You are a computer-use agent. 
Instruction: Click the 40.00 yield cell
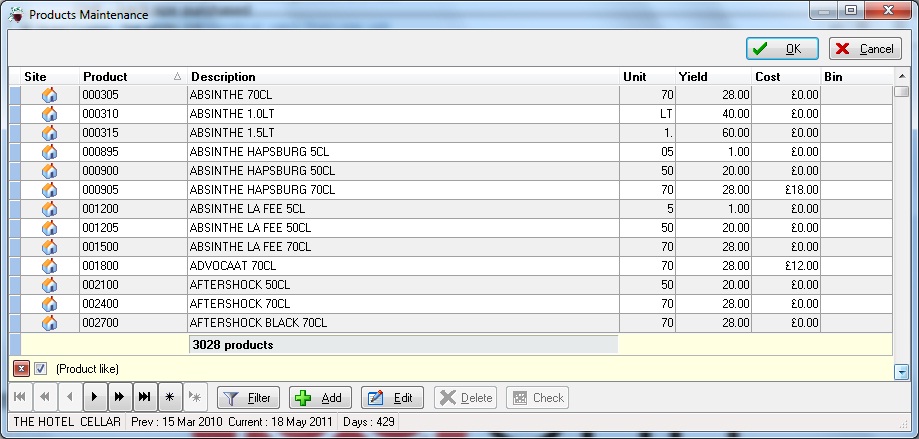click(713, 114)
